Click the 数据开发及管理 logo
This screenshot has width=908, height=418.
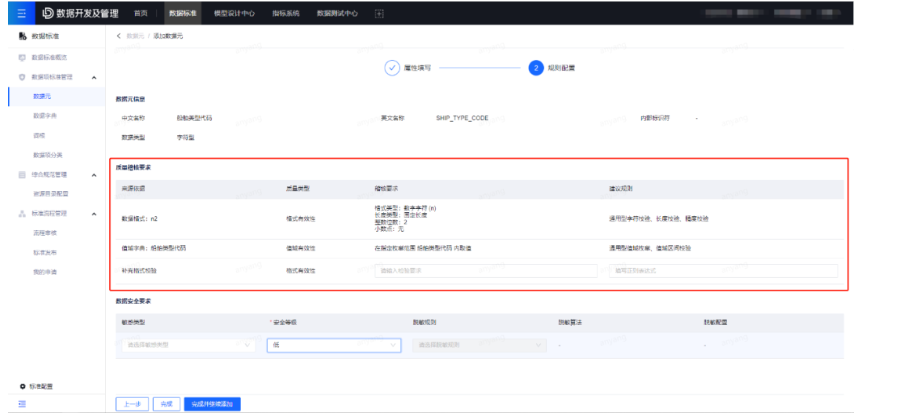pos(81,13)
